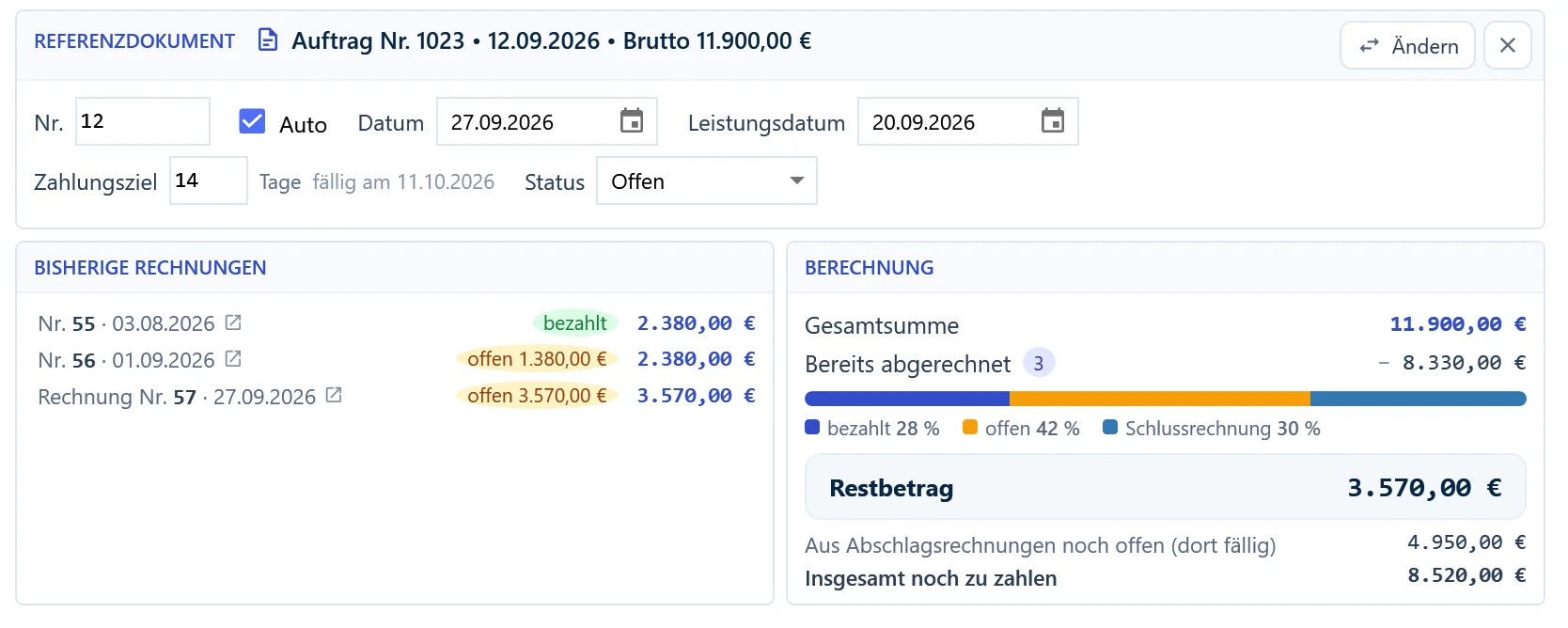The image size is (1568, 628).
Task: Click the green bezahlt status badge
Action: point(574,323)
